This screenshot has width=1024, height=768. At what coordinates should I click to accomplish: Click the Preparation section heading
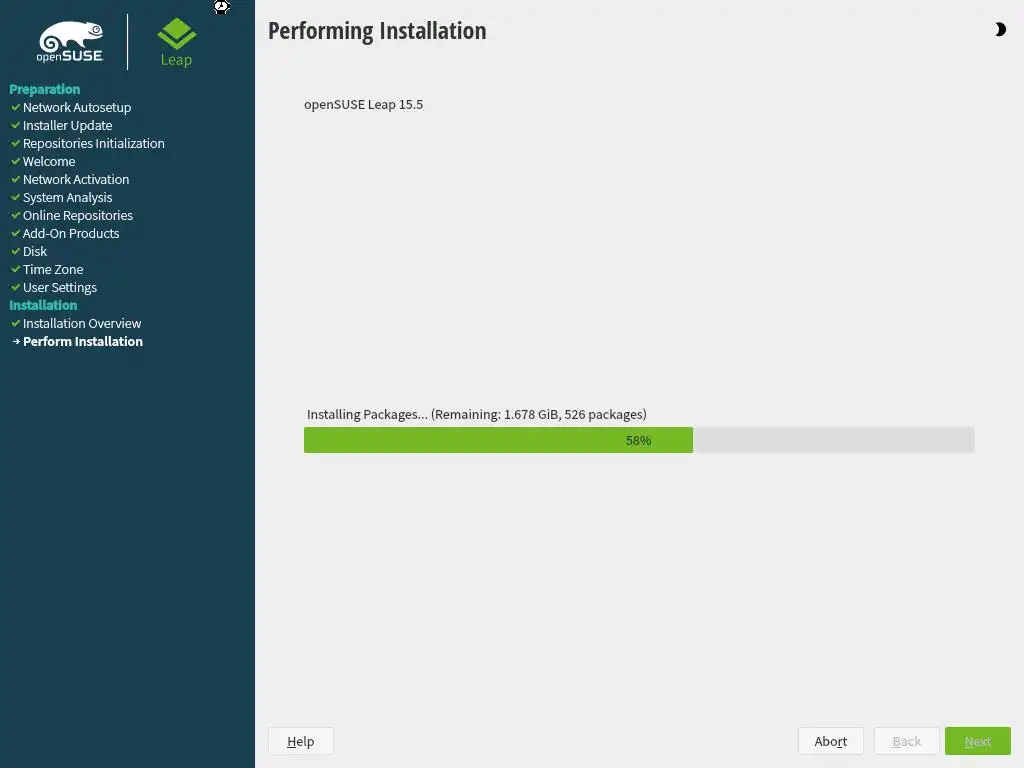click(44, 89)
